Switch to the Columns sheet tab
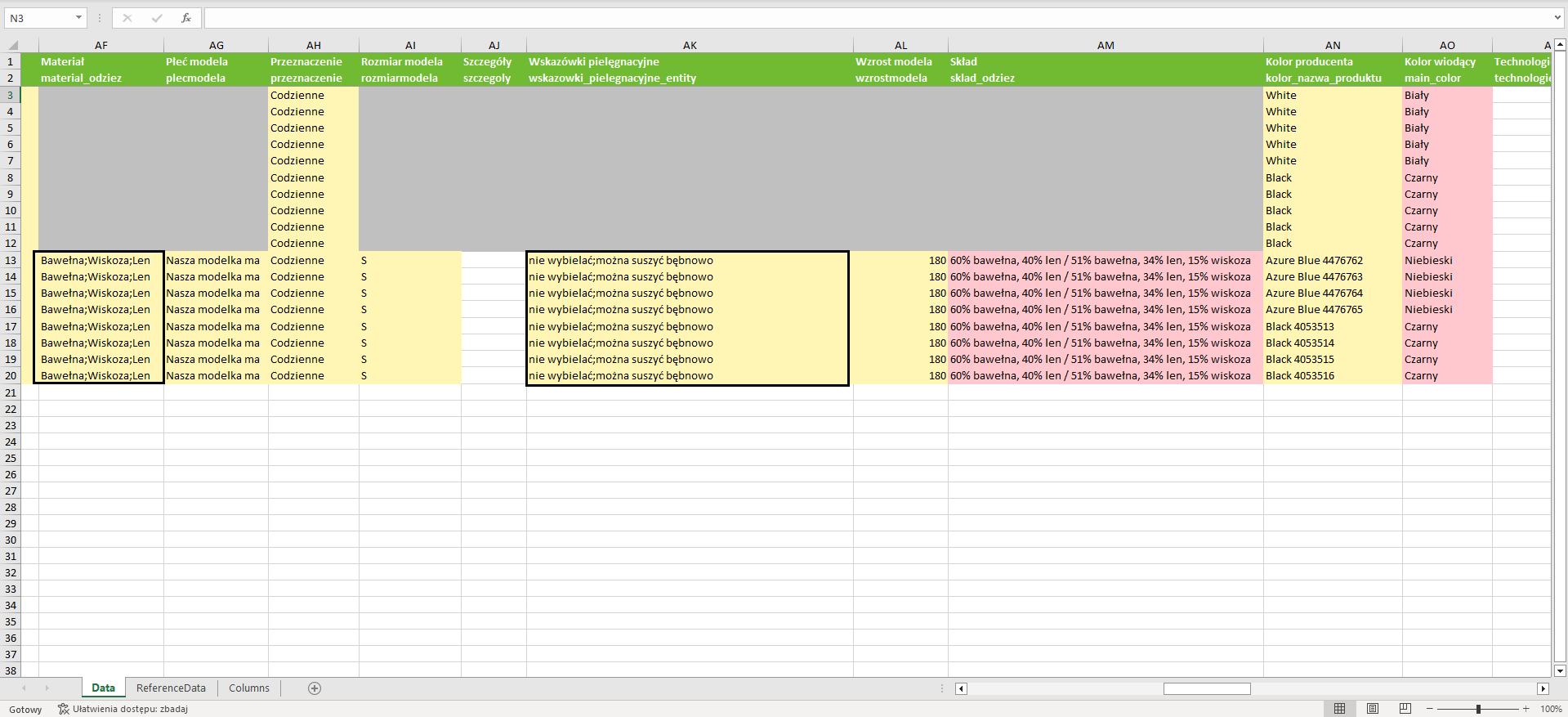 248,688
